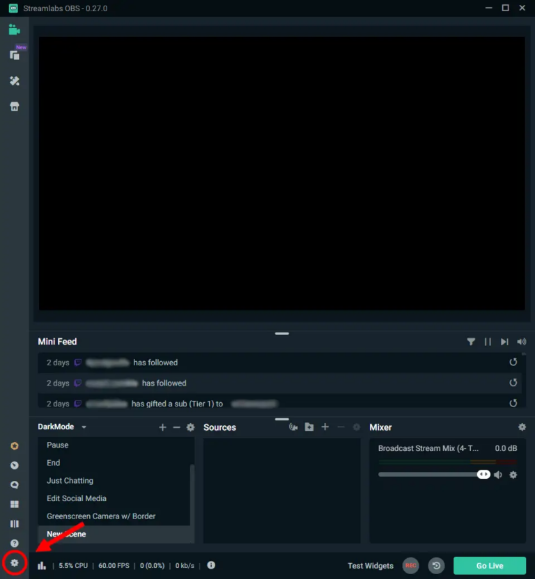Maximize the Streamlabs OBS window
The image size is (536, 581).
(x=506, y=8)
